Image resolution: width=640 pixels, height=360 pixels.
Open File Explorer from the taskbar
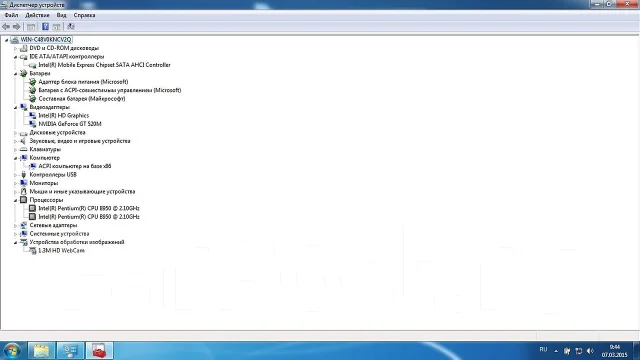coord(41,351)
